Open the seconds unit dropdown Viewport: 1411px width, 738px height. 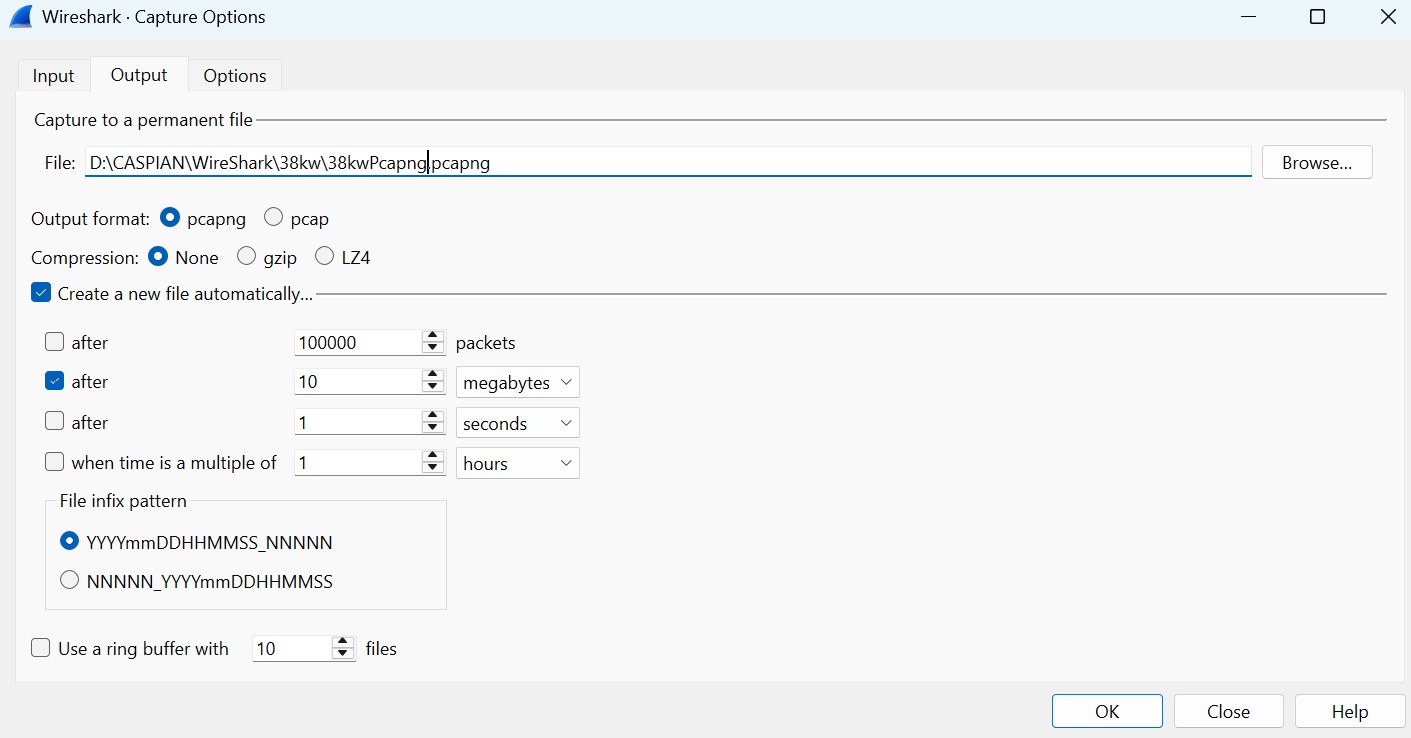517,422
